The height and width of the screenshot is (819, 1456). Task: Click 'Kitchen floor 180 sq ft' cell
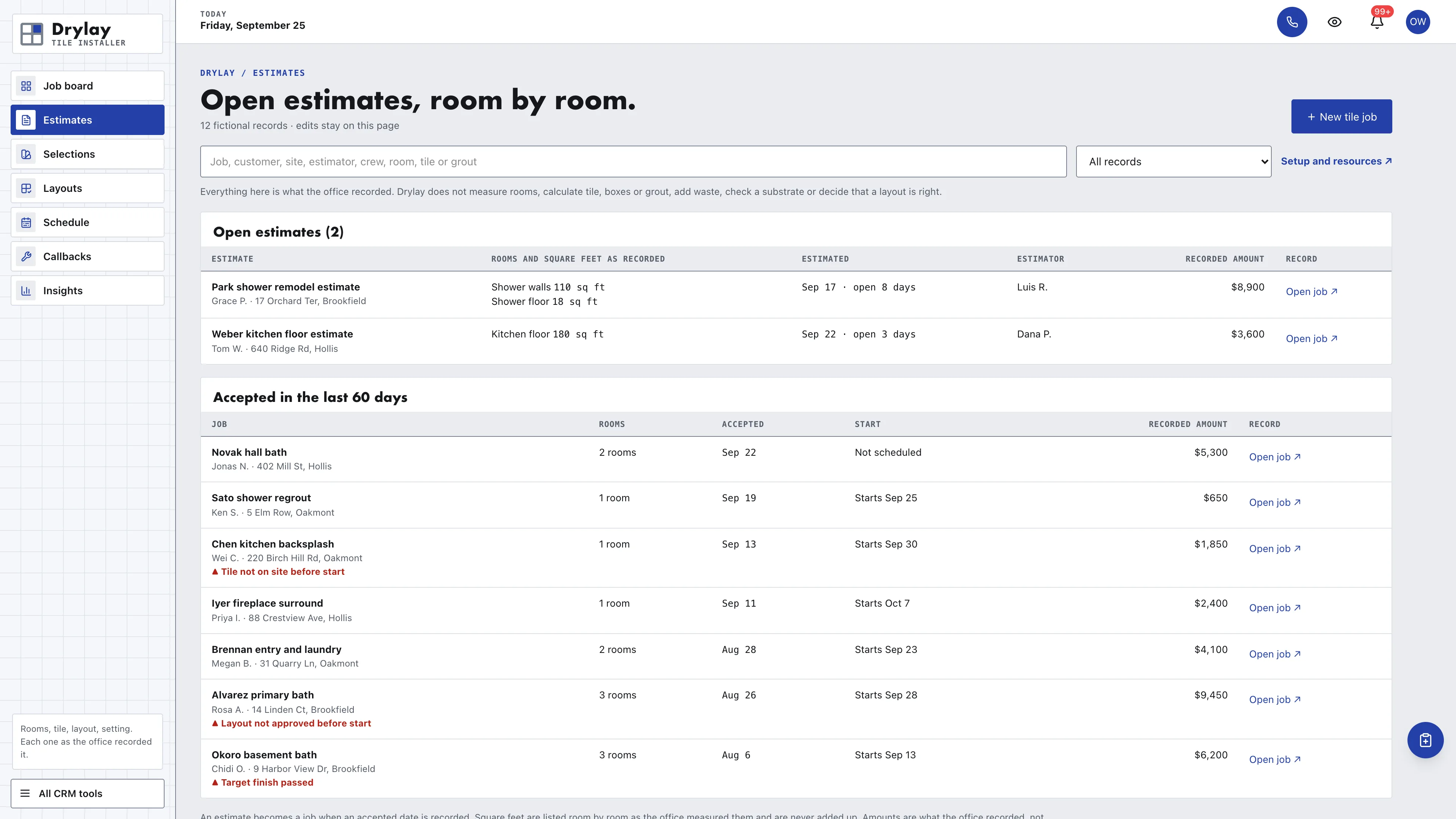[547, 334]
